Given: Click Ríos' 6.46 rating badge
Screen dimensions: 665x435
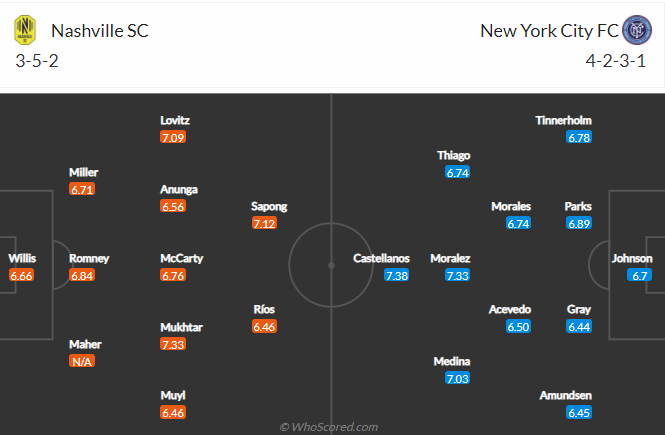Looking at the screenshot, I should [x=264, y=327].
